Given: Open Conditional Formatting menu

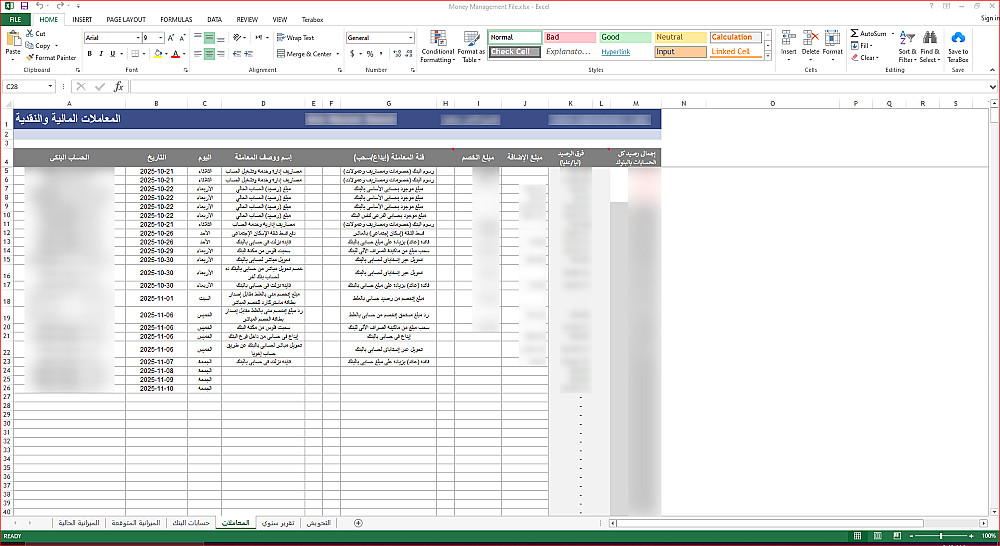Looking at the screenshot, I should click(438, 47).
